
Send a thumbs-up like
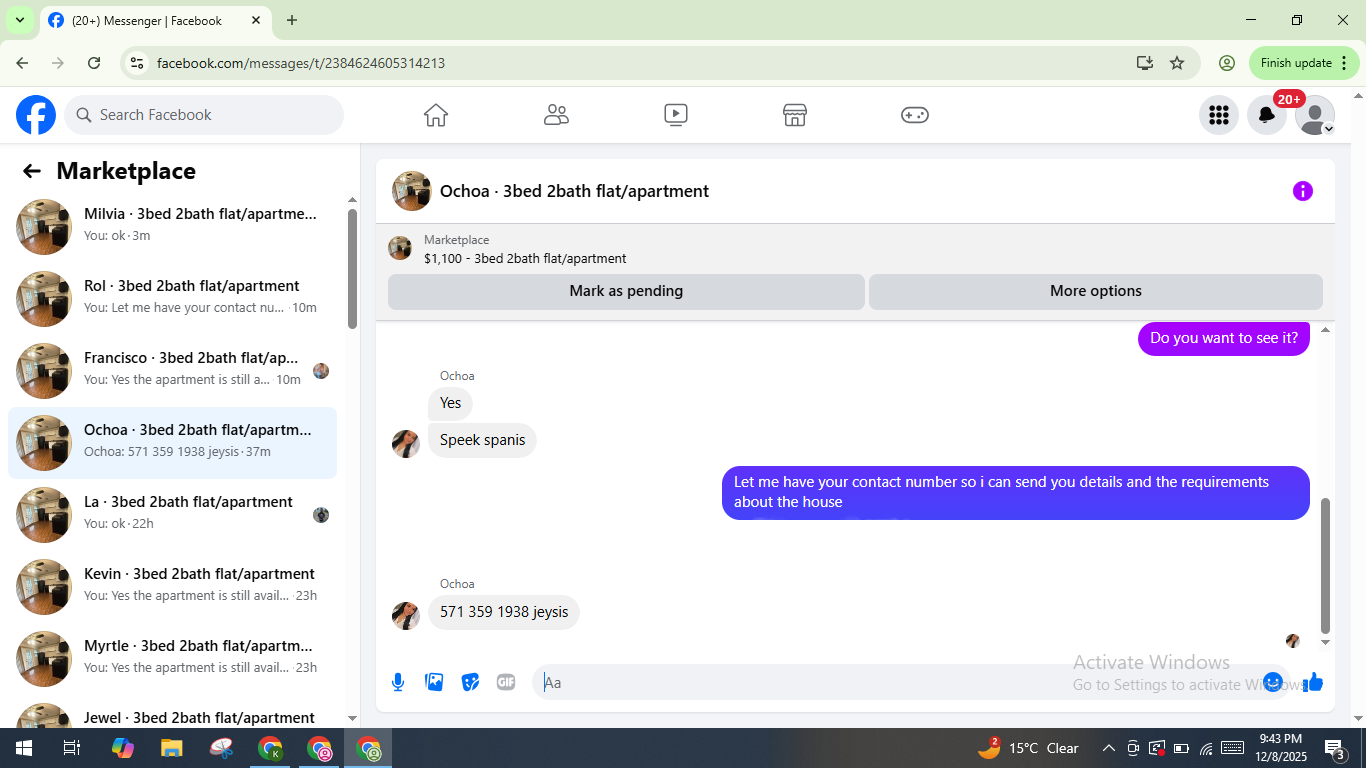click(x=1313, y=682)
